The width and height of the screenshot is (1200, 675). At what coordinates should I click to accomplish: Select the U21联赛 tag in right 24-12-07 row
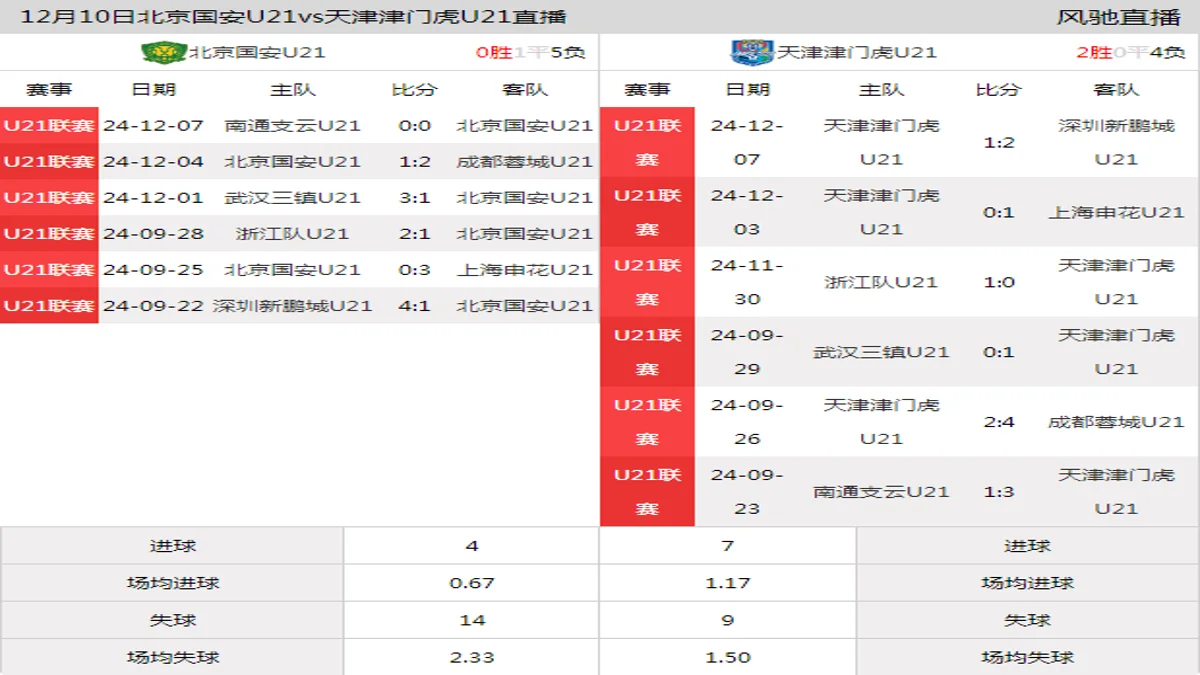(647, 142)
